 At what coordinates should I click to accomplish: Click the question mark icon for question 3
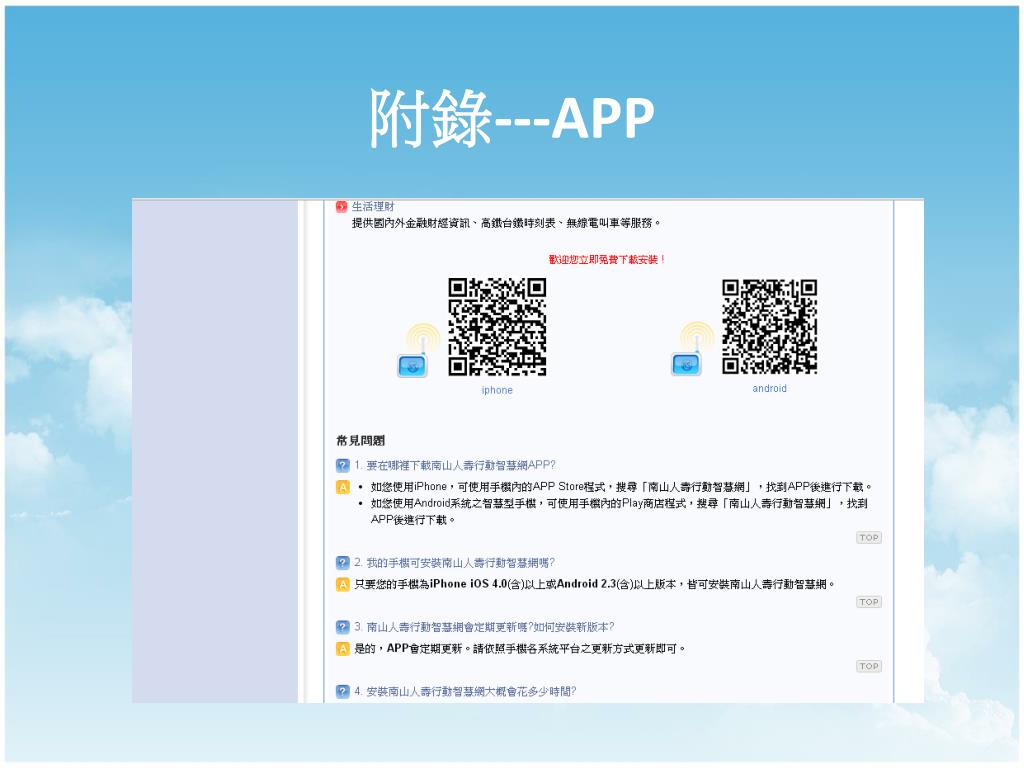point(342,627)
